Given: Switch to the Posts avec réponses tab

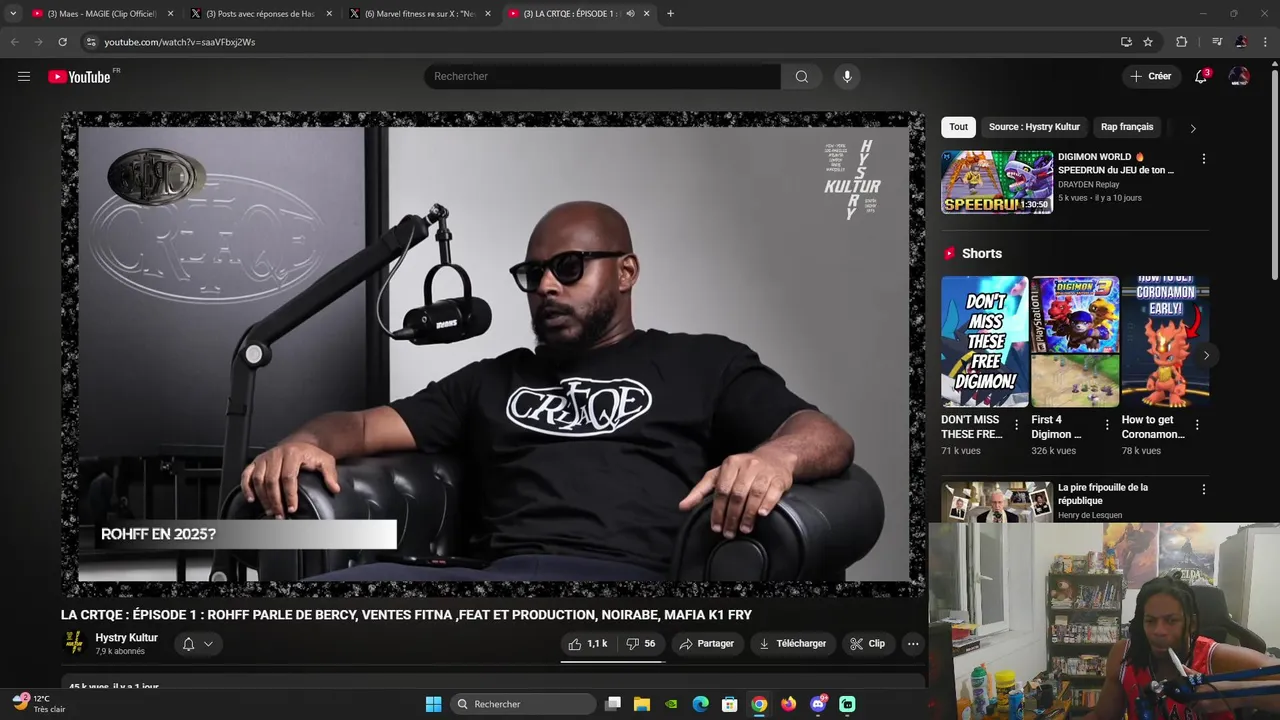Looking at the screenshot, I should (259, 14).
